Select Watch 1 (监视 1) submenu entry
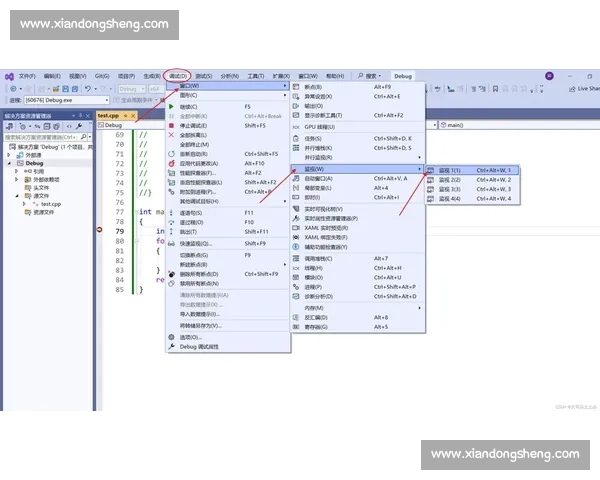The height and width of the screenshot is (480, 600). [473, 170]
